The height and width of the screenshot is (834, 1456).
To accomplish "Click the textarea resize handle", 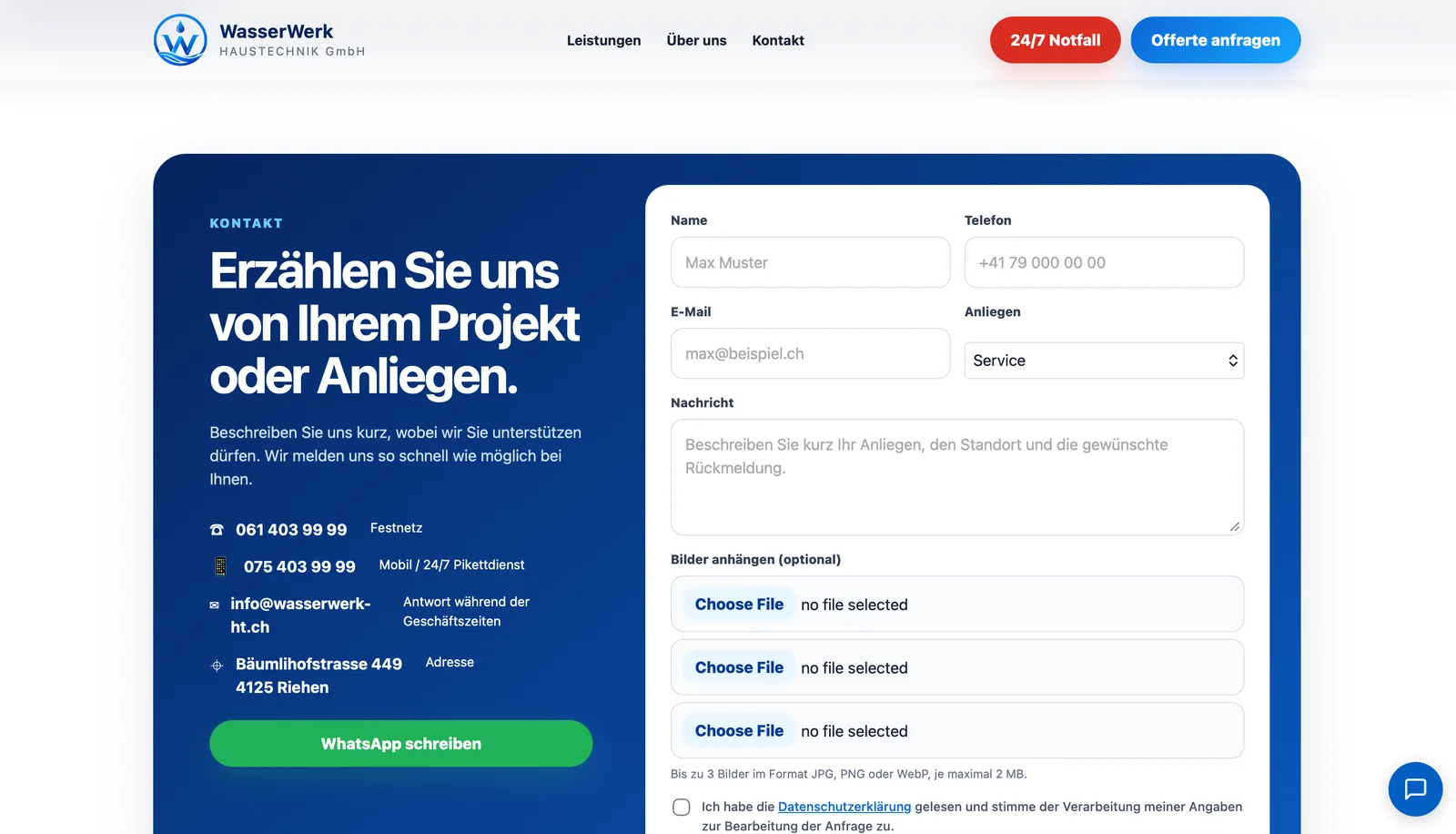I will [1234, 526].
